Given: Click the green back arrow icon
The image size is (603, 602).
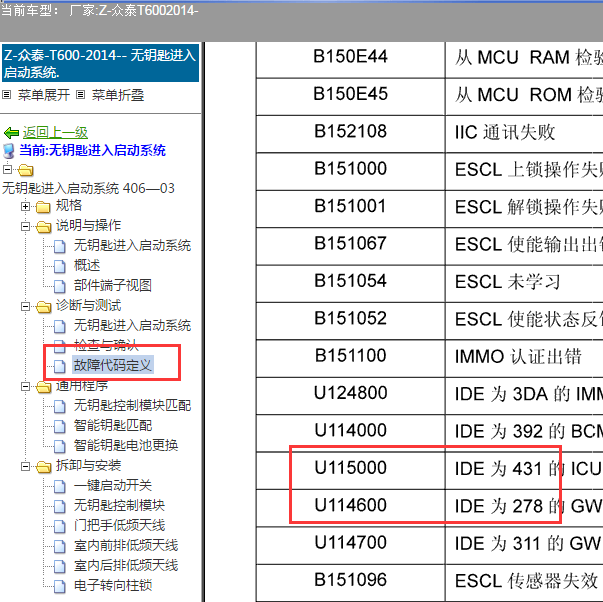Looking at the screenshot, I should pyautogui.click(x=11, y=133).
